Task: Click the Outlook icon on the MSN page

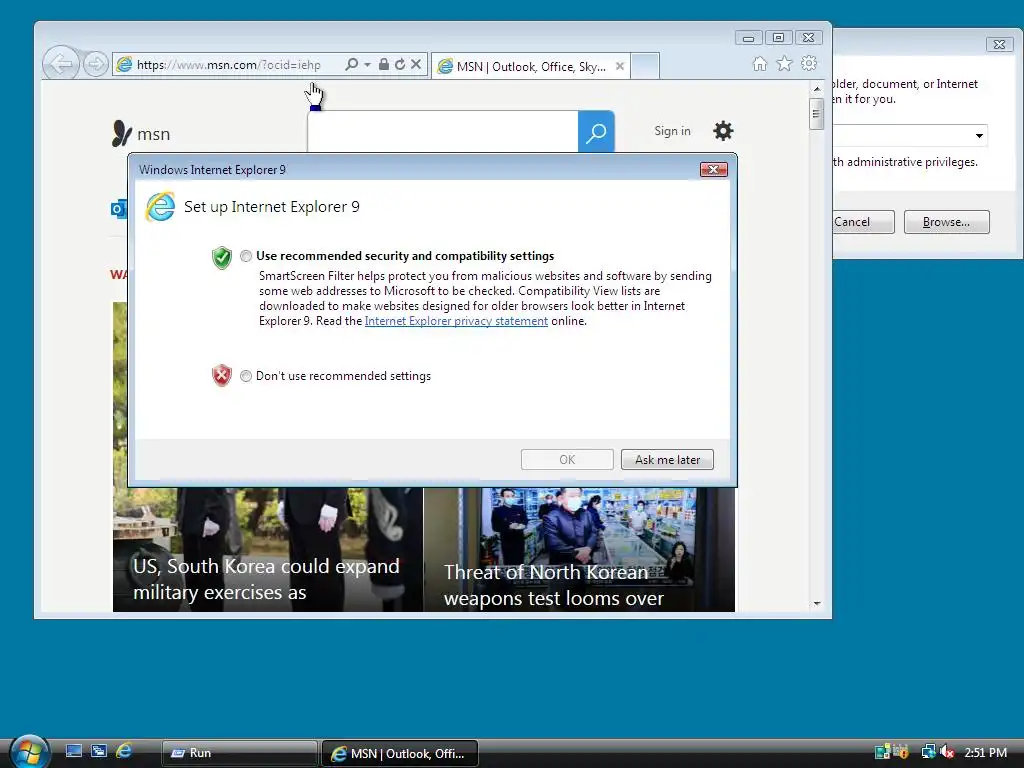Action: pos(119,209)
